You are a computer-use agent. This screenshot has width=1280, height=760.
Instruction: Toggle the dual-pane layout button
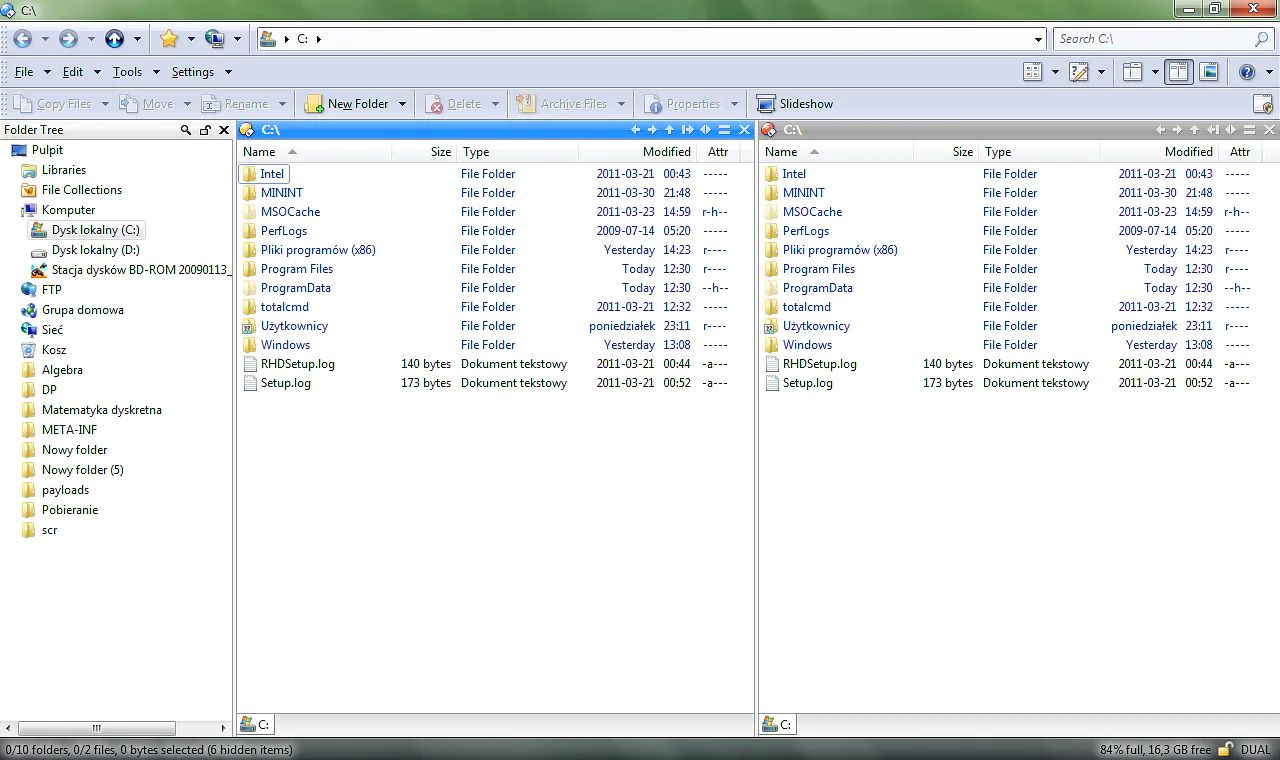[1179, 71]
